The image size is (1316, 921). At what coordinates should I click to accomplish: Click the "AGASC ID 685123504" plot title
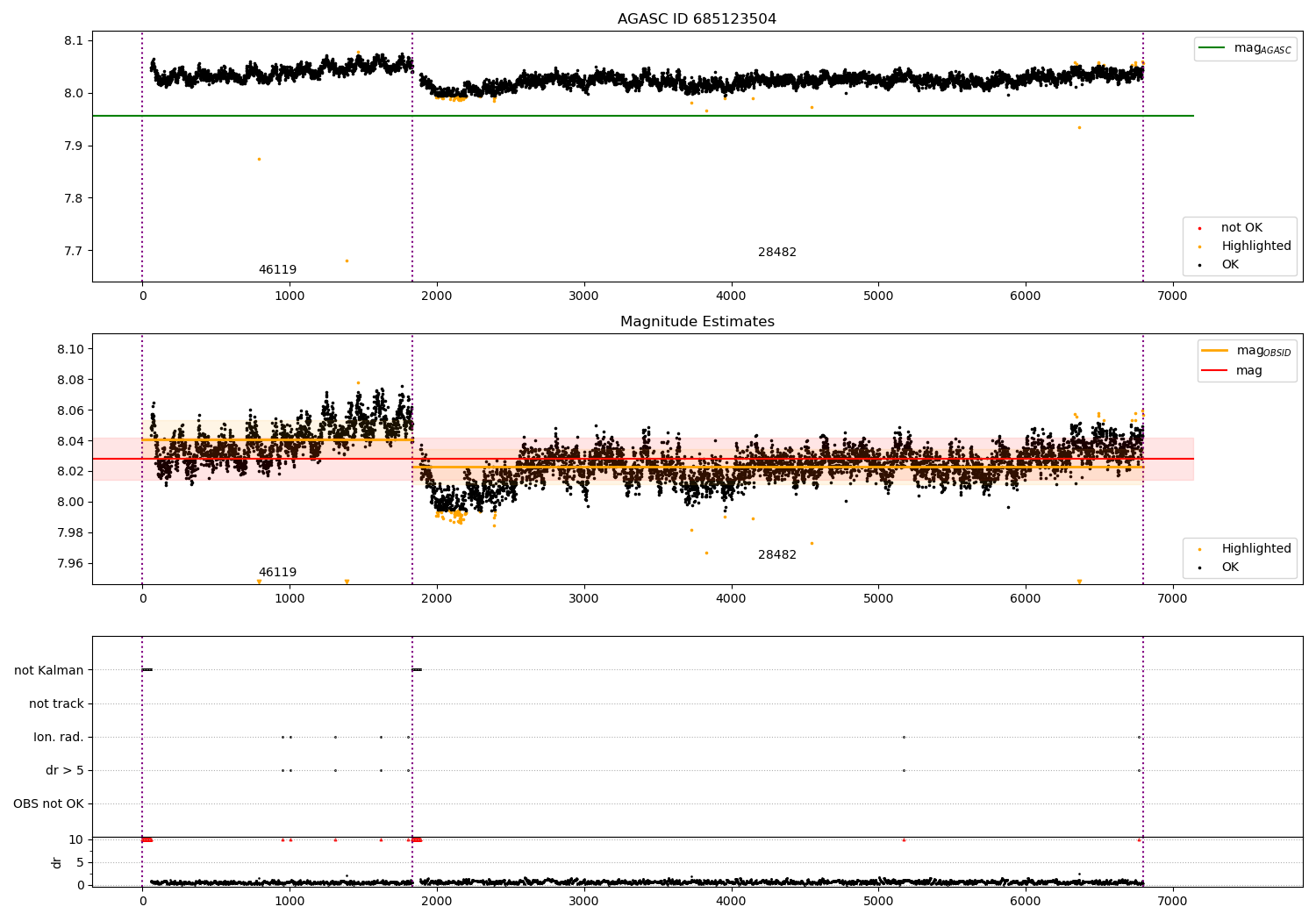697,18
